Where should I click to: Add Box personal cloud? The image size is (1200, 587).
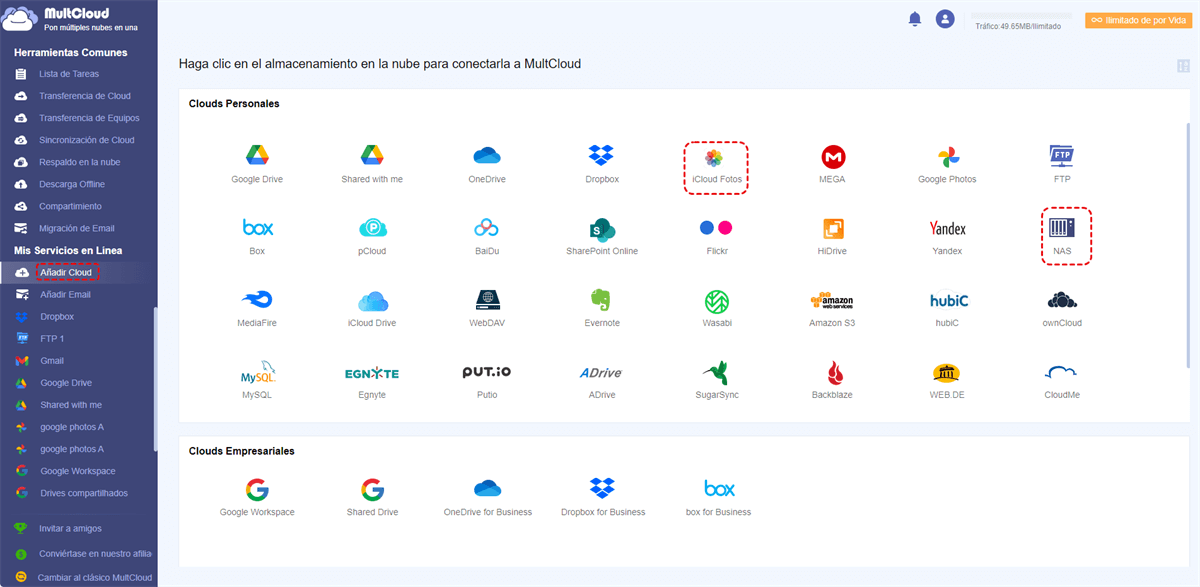tap(257, 237)
